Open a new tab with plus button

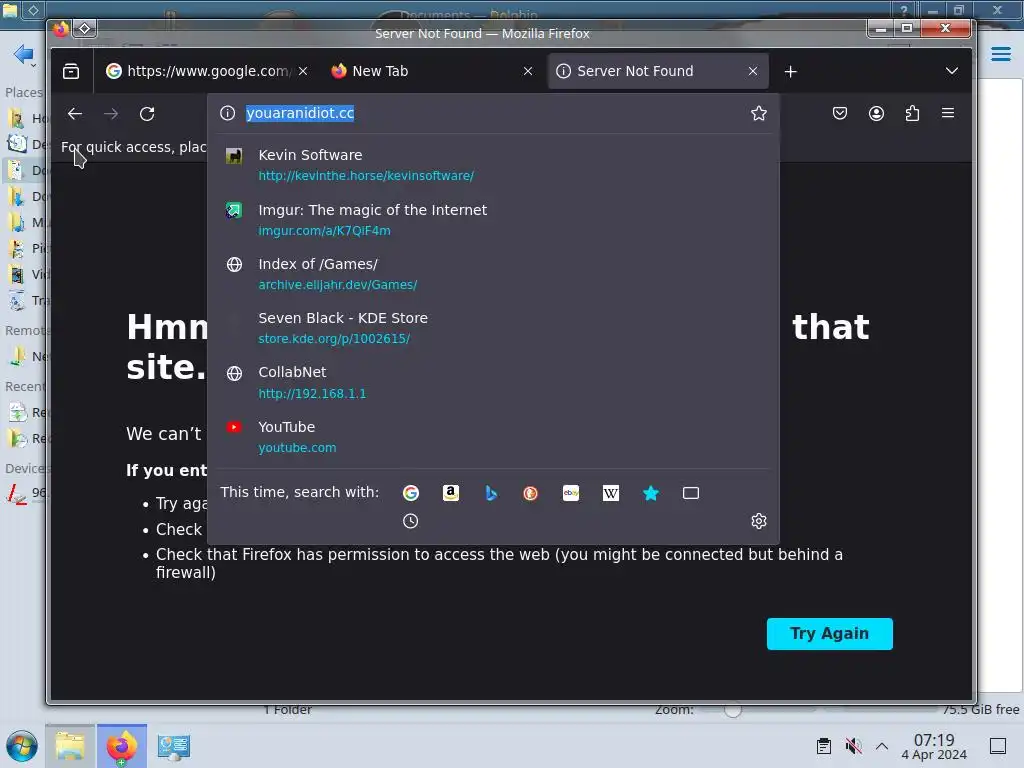pos(790,71)
